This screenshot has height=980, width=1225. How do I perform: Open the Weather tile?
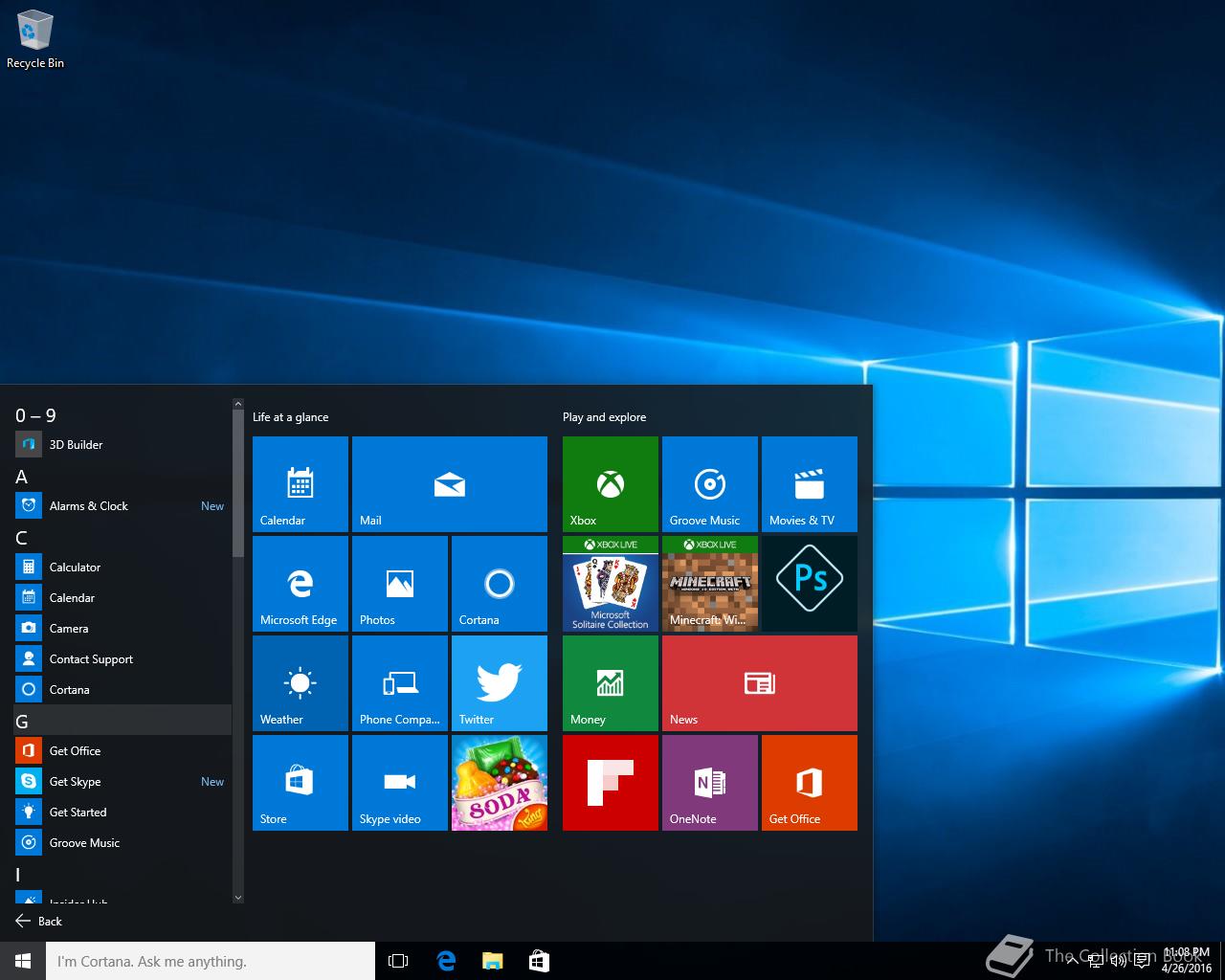coord(301,683)
